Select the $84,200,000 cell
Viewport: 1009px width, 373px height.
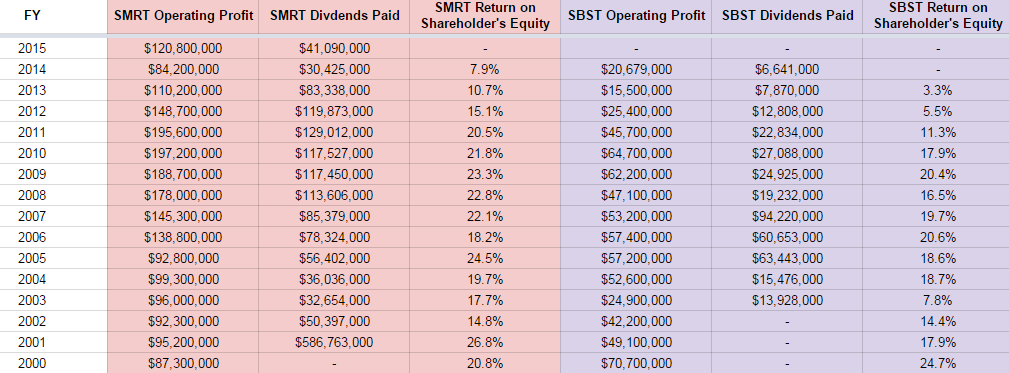(183, 69)
